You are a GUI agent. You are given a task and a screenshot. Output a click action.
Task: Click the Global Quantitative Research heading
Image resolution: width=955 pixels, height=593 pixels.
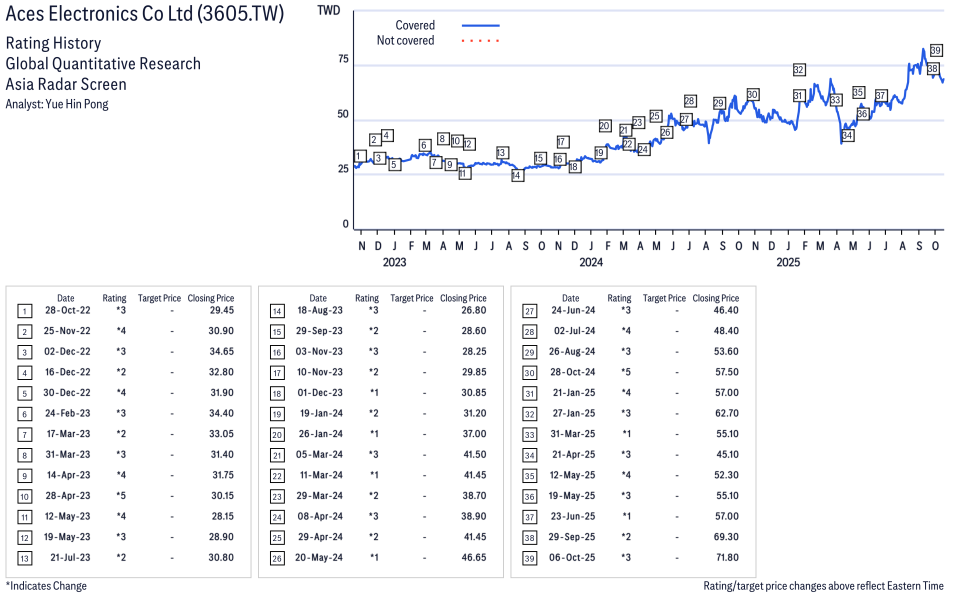click(103, 64)
